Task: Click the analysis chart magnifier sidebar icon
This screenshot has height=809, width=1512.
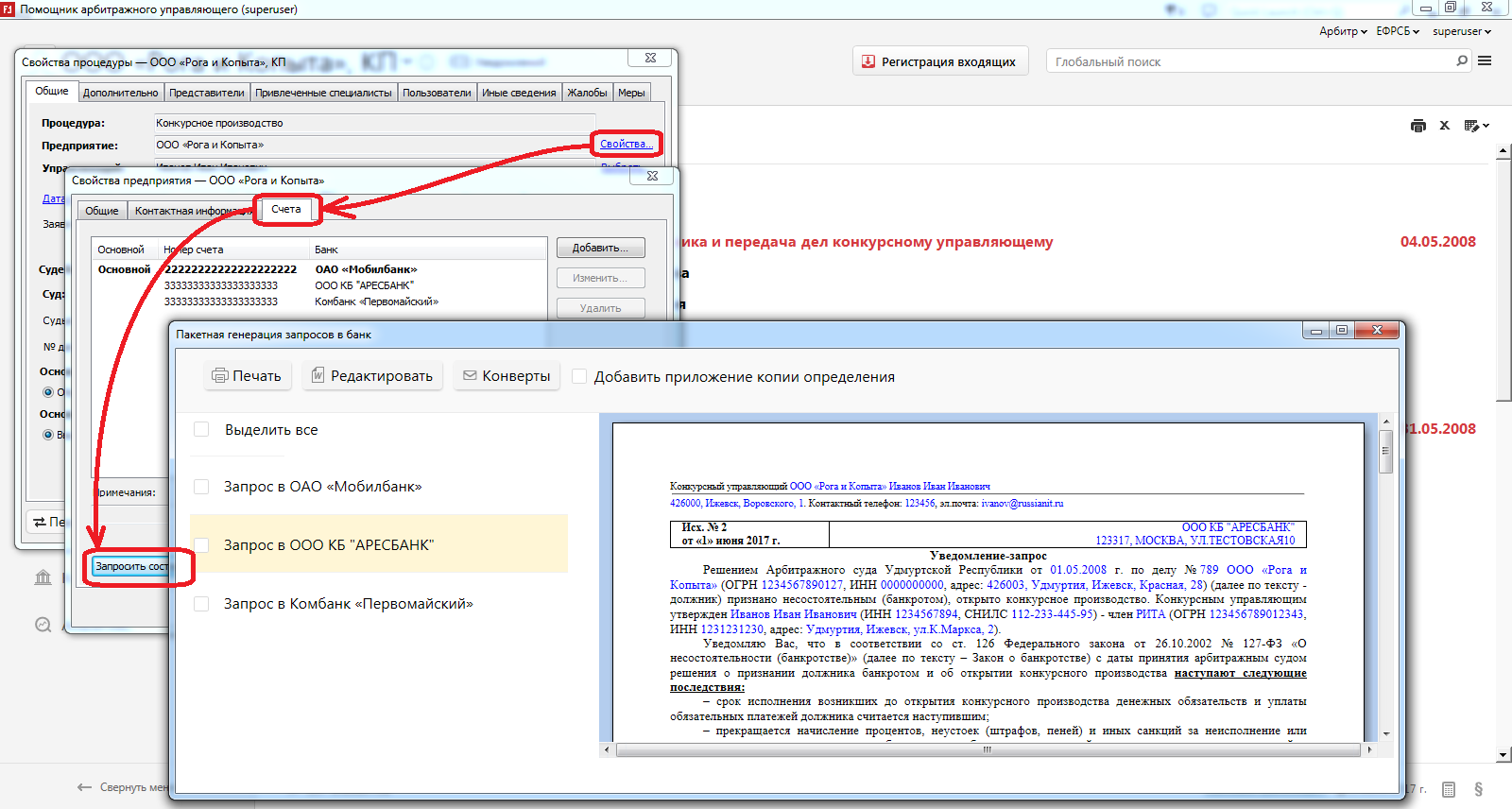Action: 43,625
